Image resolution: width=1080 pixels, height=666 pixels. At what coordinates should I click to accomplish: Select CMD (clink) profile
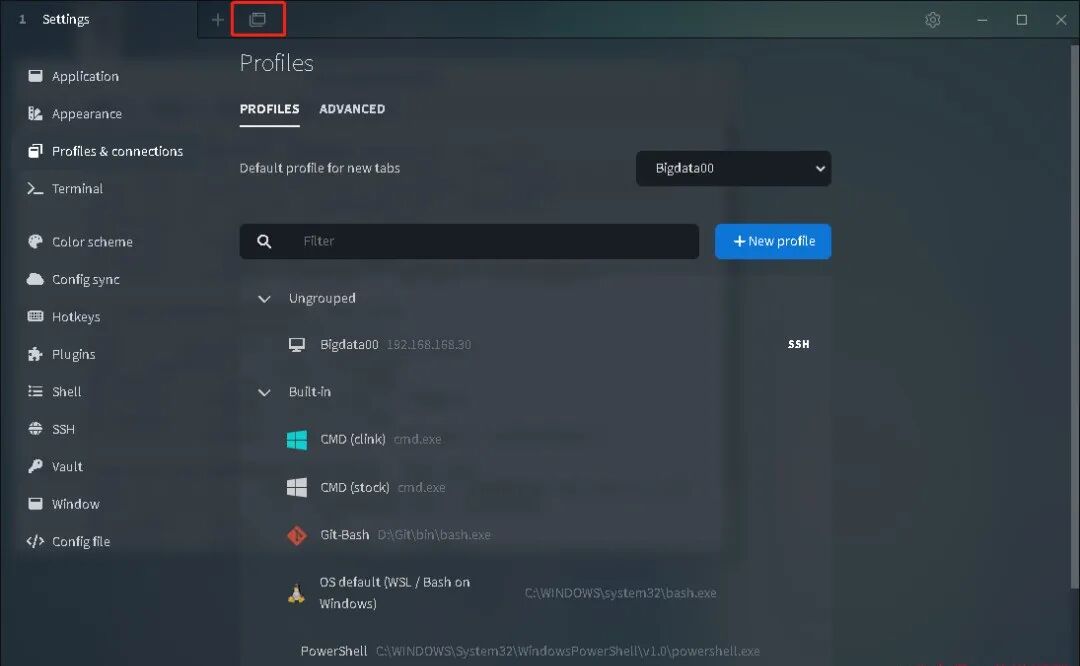536,439
